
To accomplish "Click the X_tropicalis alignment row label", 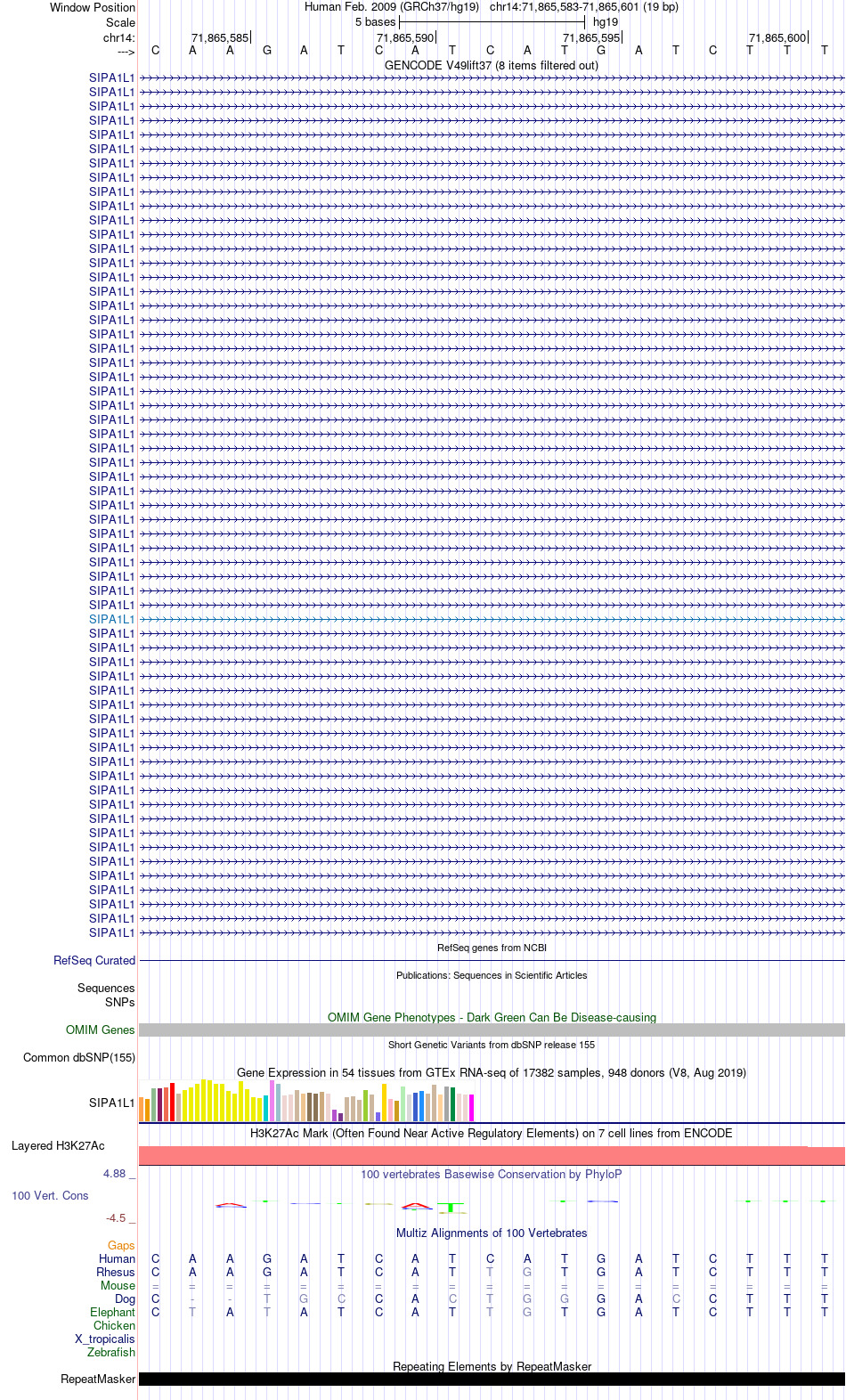I will [105, 1339].
